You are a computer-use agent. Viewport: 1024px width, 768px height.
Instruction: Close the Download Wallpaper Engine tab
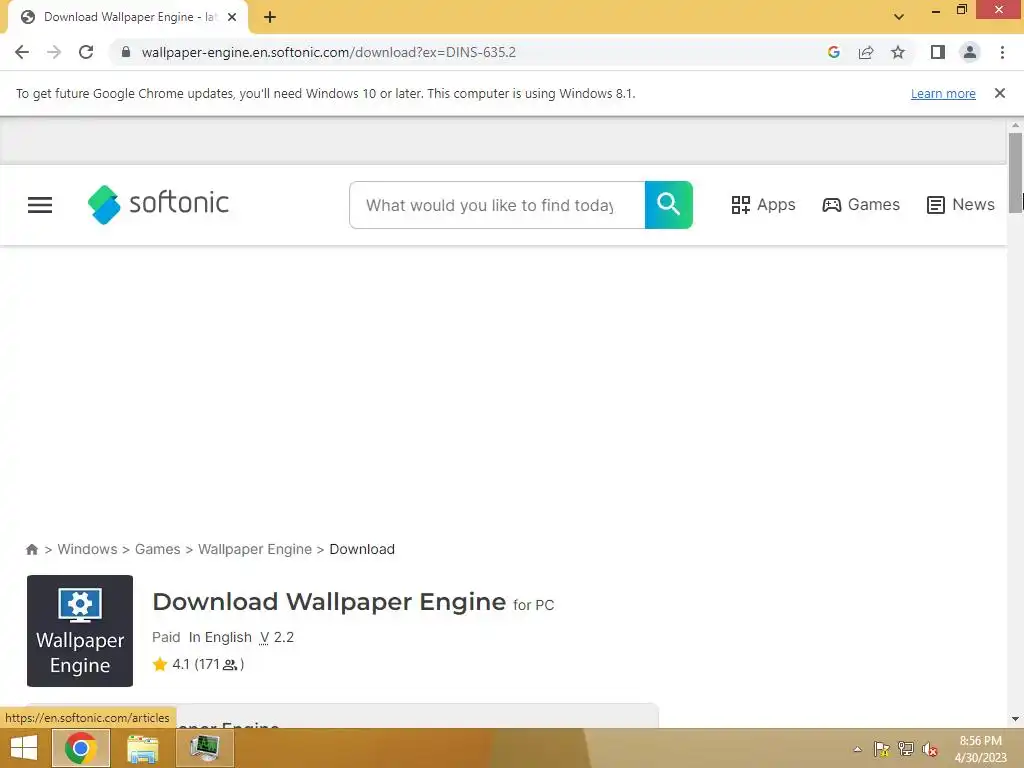coord(232,17)
